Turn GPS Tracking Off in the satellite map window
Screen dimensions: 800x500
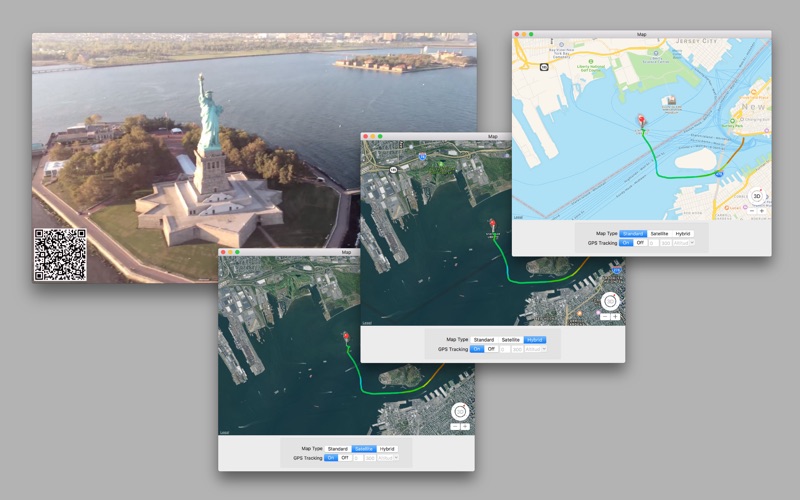[x=345, y=458]
